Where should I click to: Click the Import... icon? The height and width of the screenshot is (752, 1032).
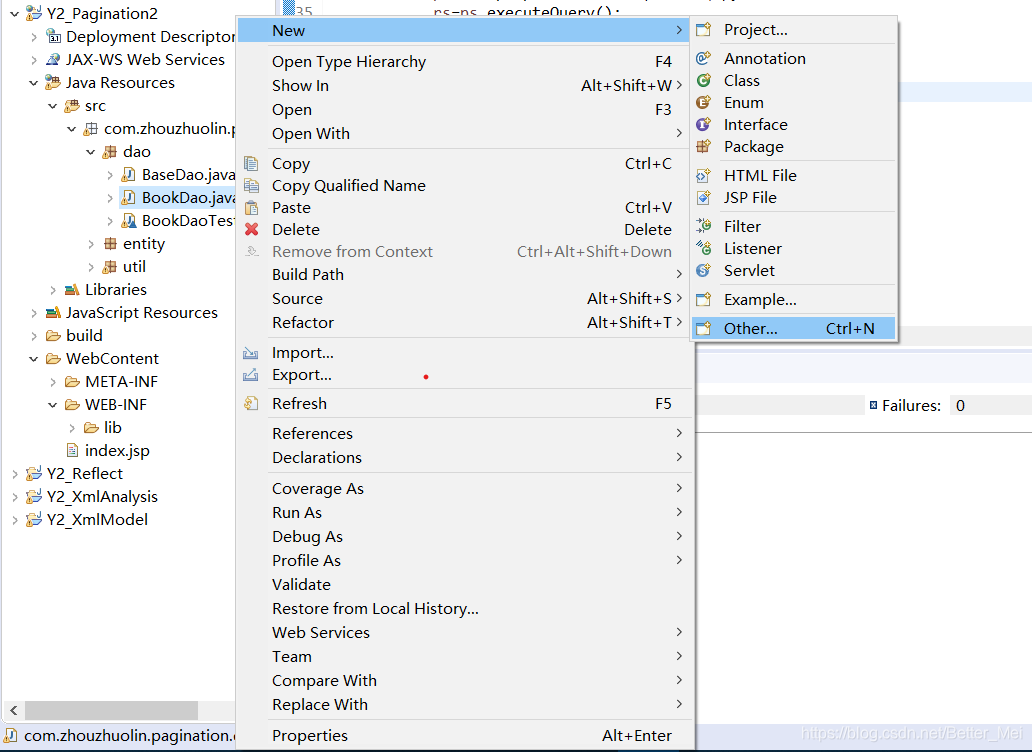[251, 353]
